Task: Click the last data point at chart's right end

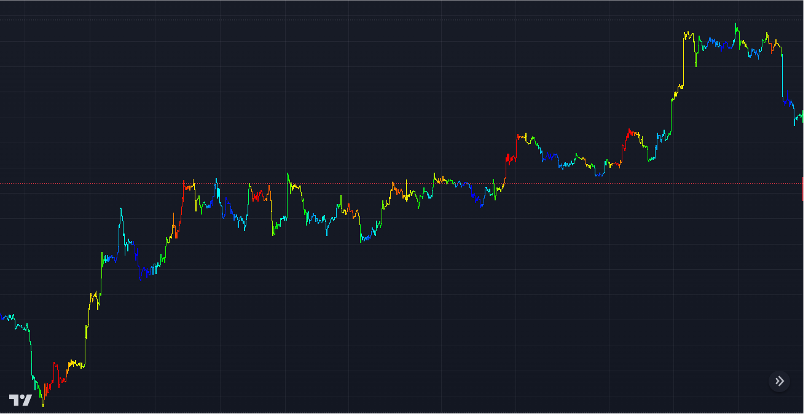Action: pyautogui.click(x=802, y=115)
